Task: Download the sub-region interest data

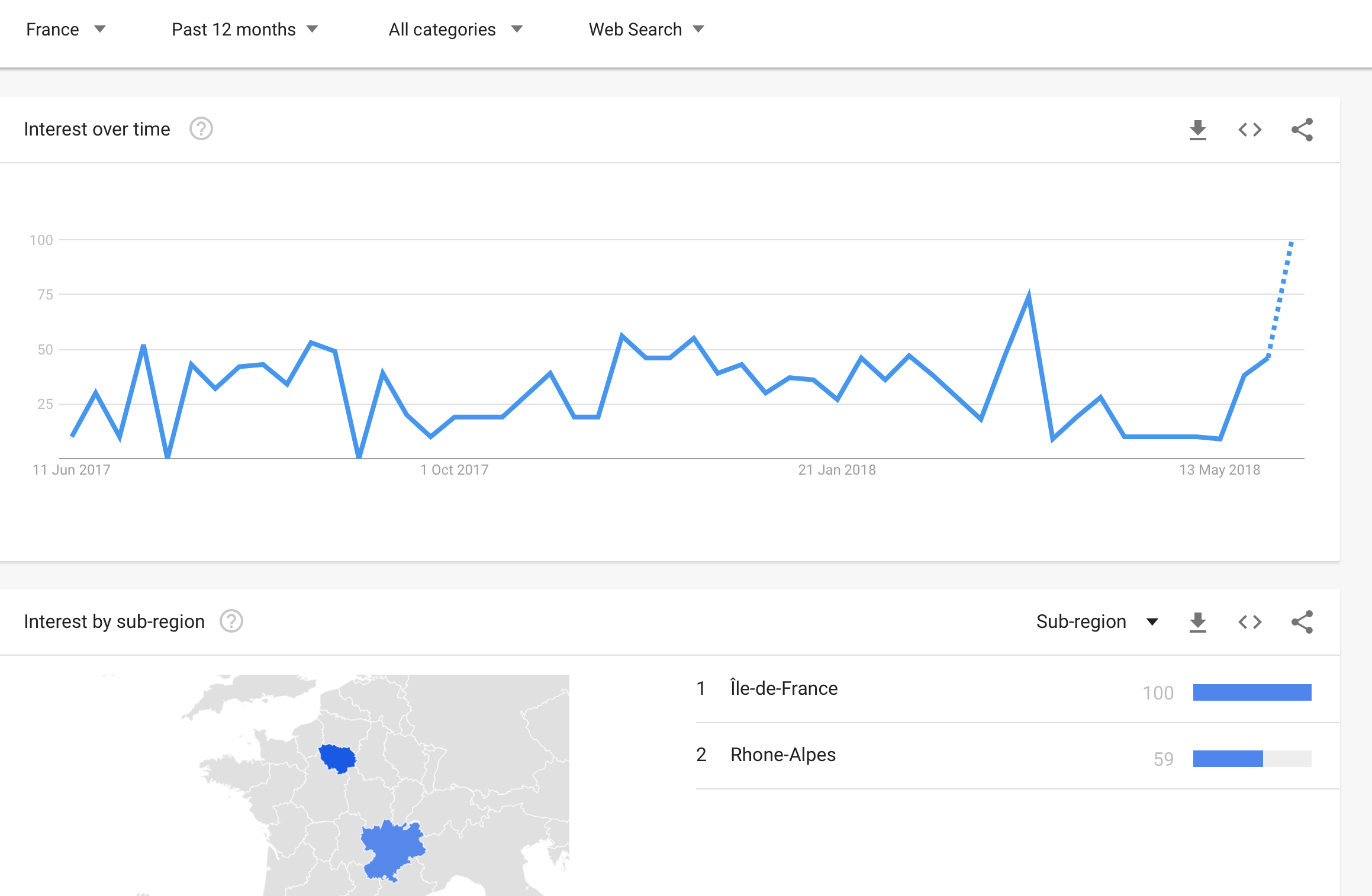Action: tap(1197, 622)
